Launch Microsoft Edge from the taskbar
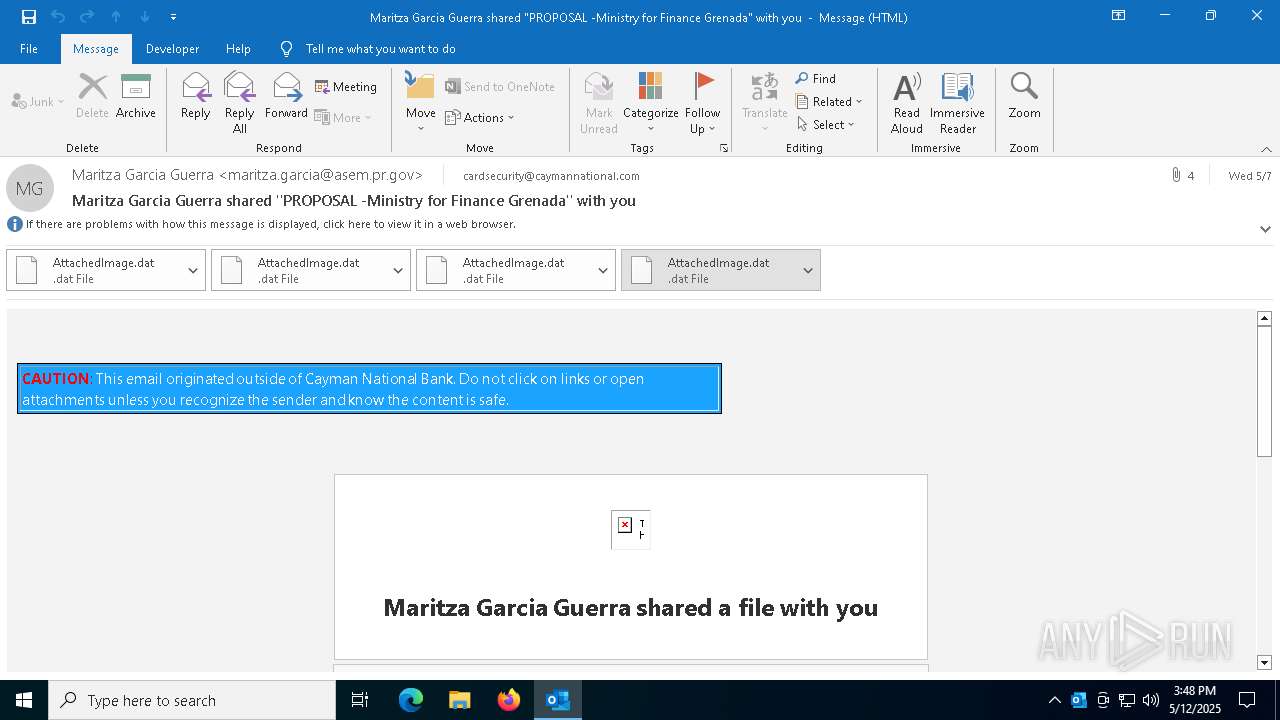 point(411,700)
